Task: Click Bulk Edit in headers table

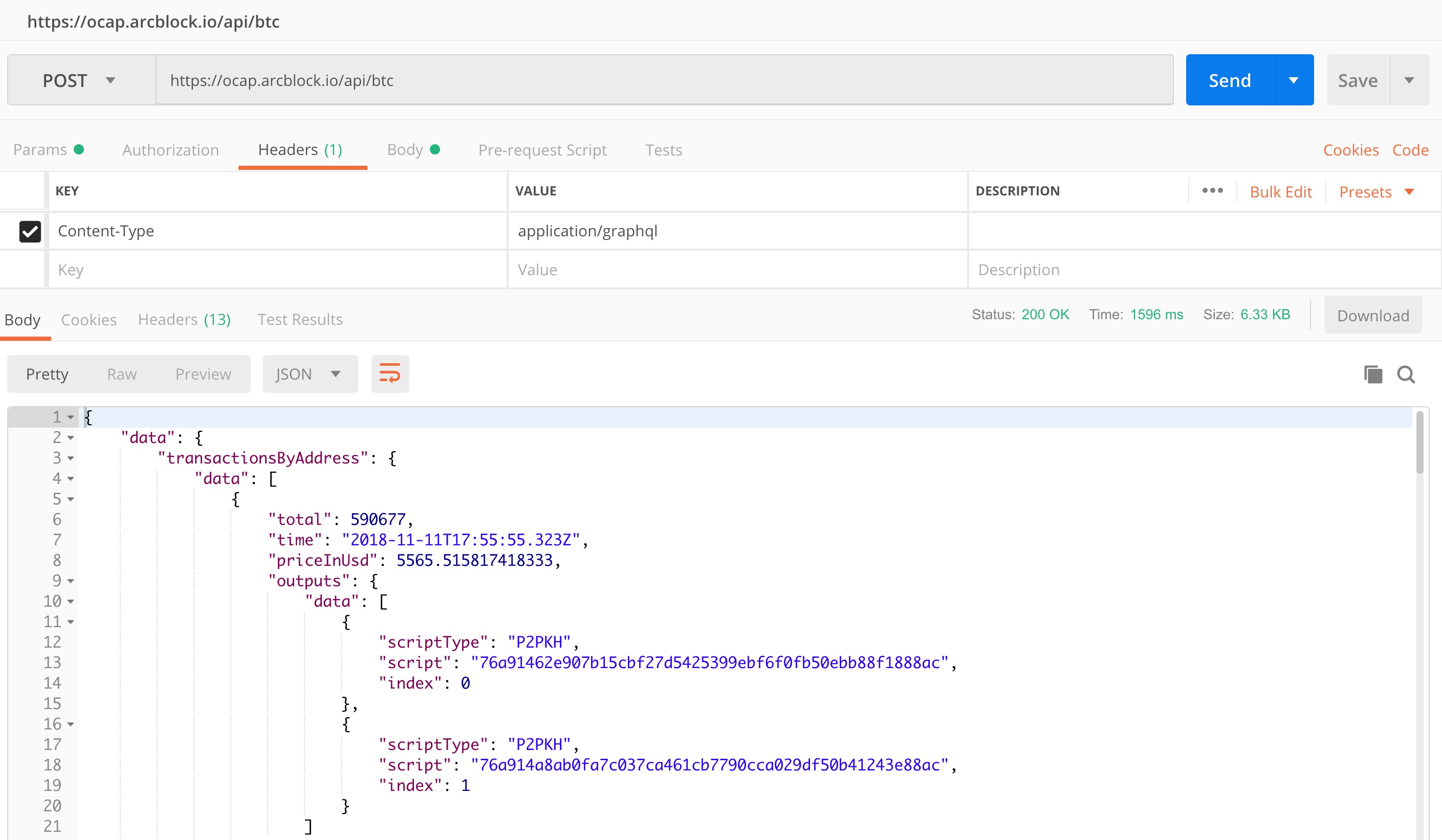Action: click(x=1281, y=192)
